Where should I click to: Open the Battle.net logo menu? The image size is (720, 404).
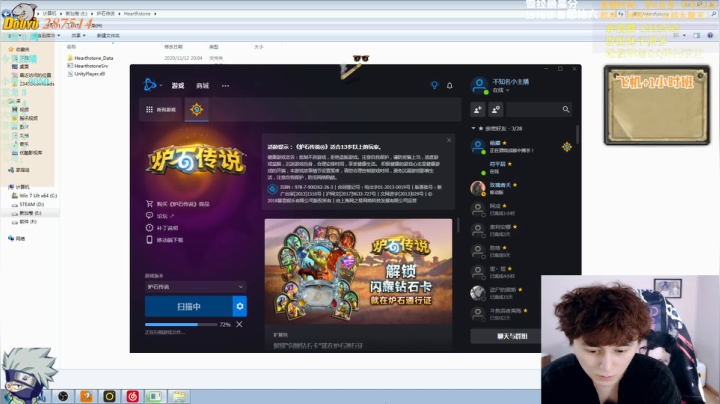click(151, 85)
